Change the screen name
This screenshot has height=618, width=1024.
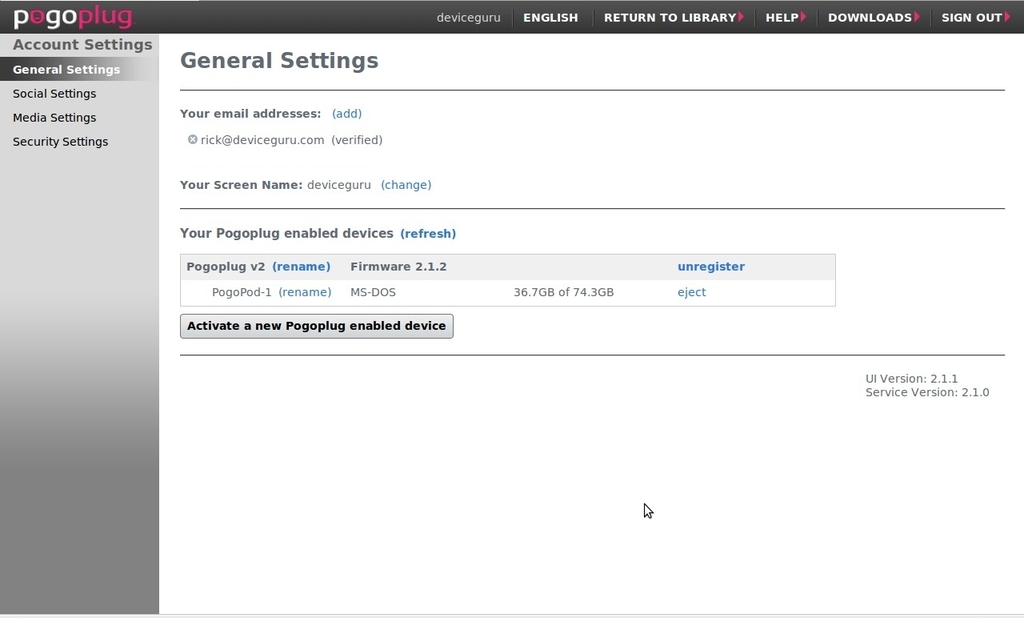(x=406, y=185)
